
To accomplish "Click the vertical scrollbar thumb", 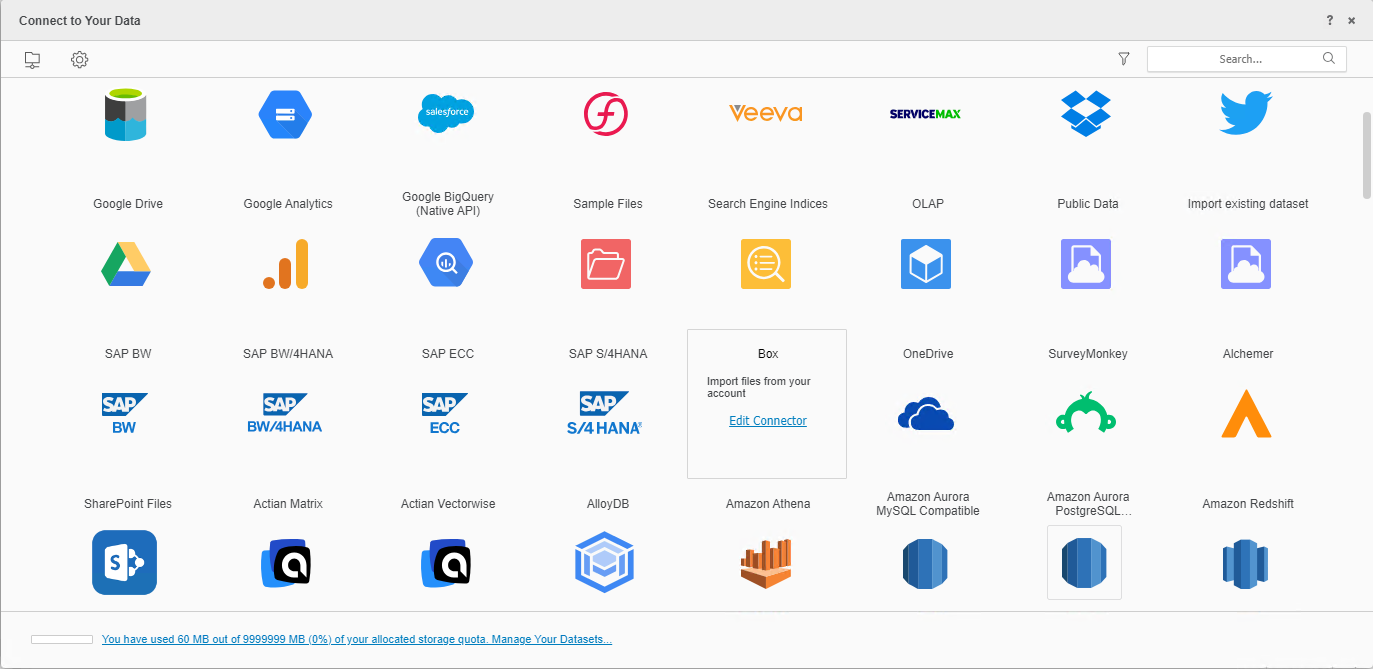I will point(1366,155).
